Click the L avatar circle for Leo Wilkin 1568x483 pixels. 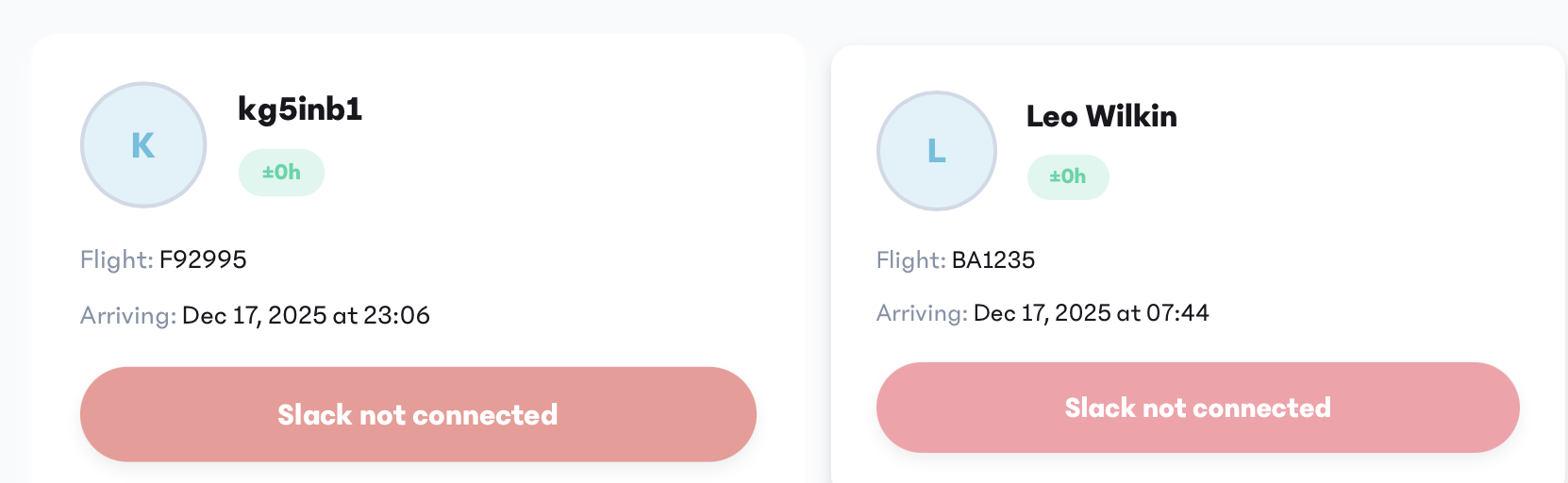[936, 151]
